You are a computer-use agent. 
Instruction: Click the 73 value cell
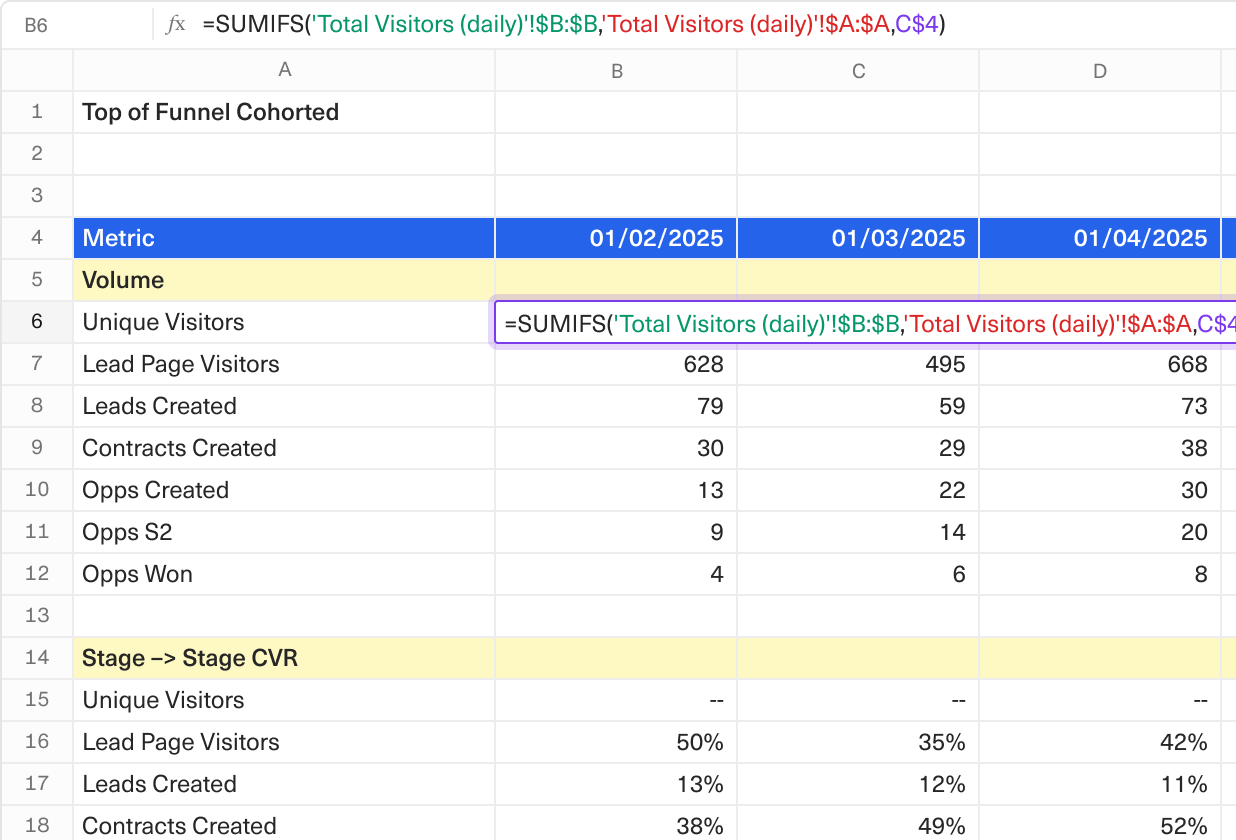[x=1100, y=406]
